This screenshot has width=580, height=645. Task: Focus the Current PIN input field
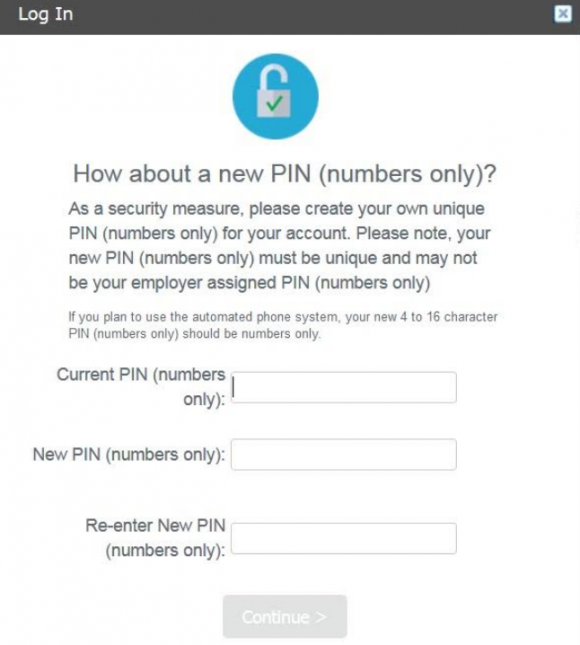click(x=344, y=387)
